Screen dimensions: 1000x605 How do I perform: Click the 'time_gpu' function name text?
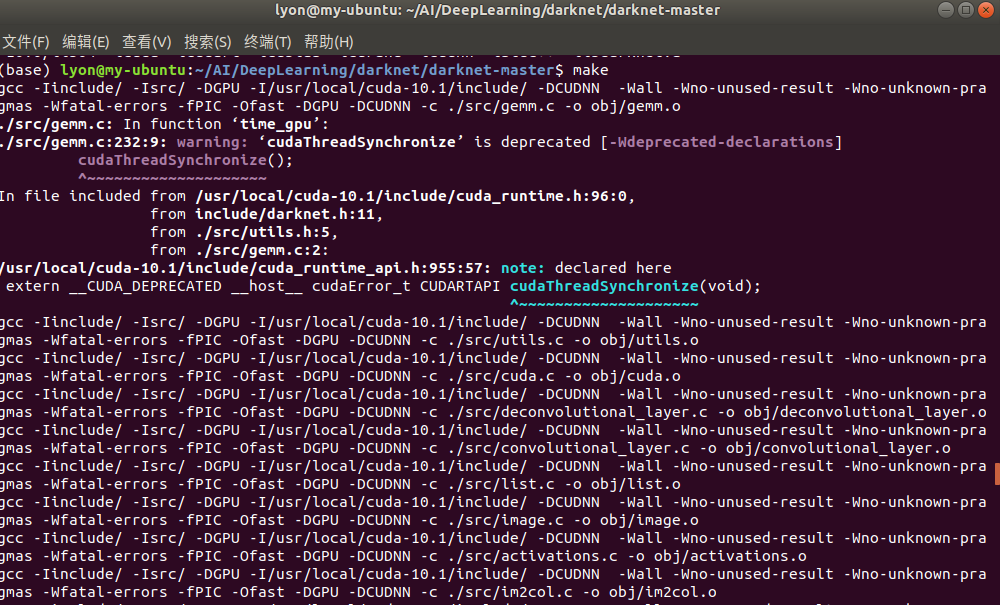[x=276, y=124]
